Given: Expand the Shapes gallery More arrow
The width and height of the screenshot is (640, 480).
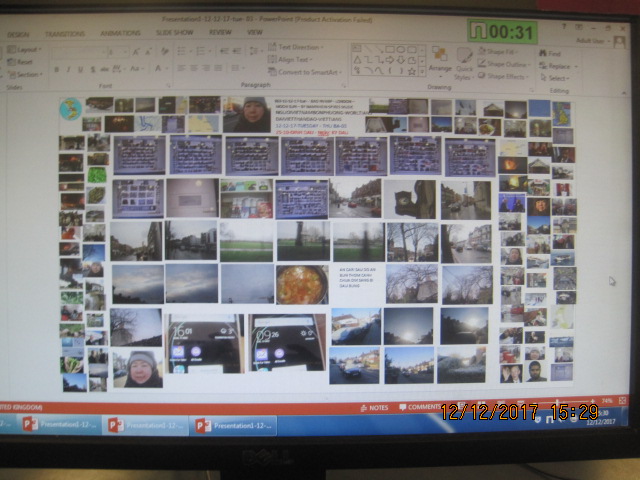Looking at the screenshot, I should point(422,72).
